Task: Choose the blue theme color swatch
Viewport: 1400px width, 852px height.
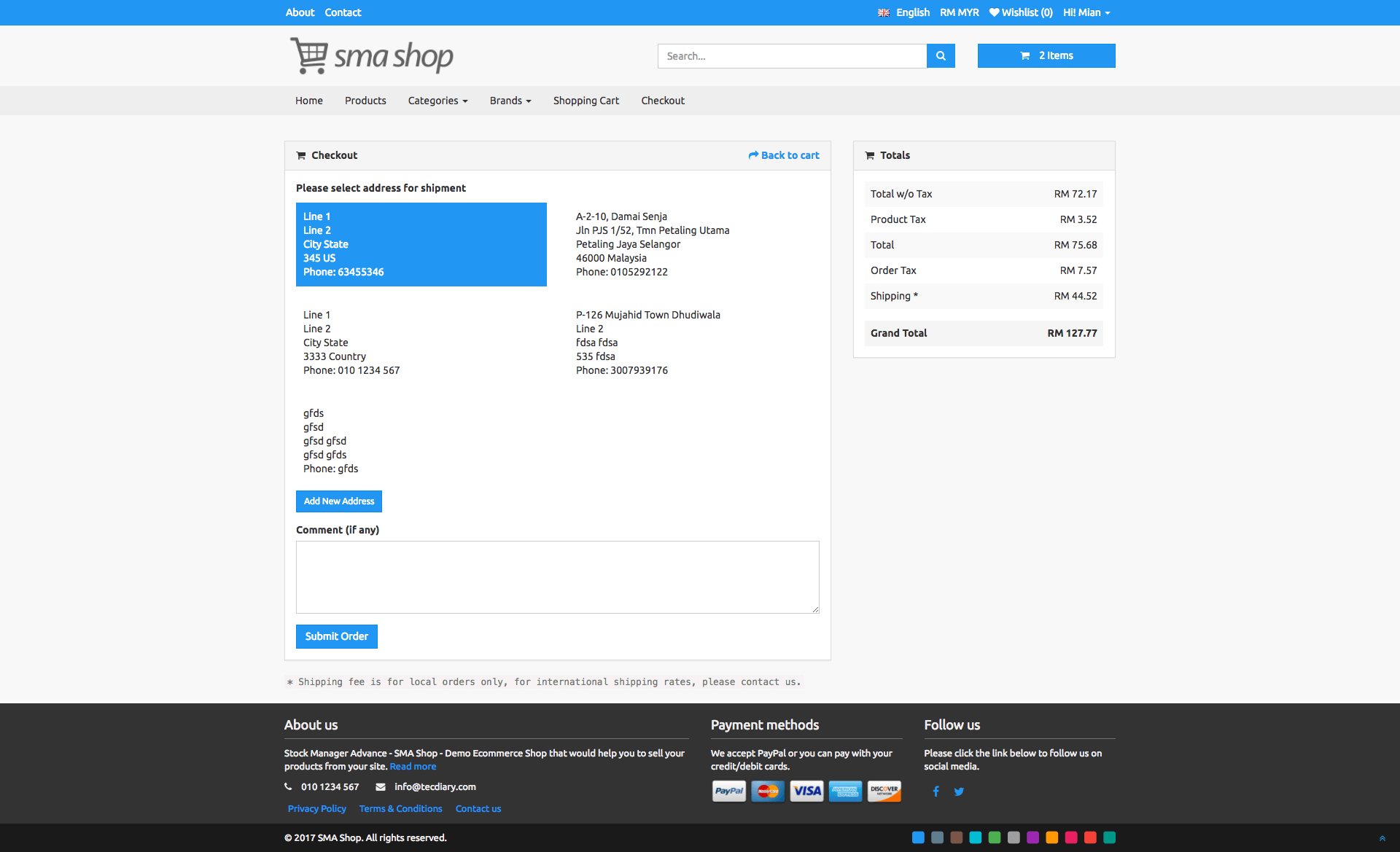Action: [x=918, y=838]
